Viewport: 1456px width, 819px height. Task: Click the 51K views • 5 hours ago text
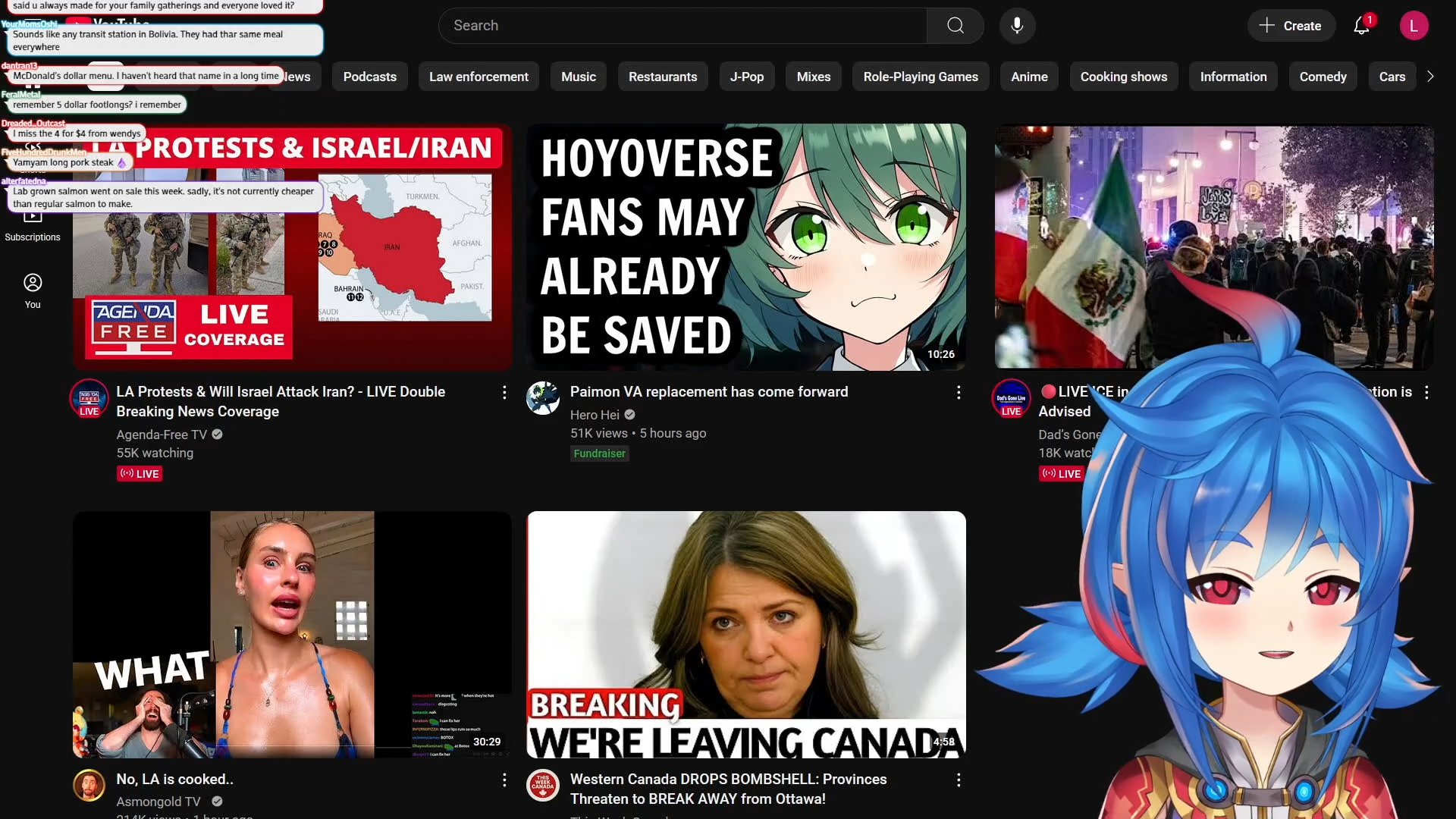point(638,433)
